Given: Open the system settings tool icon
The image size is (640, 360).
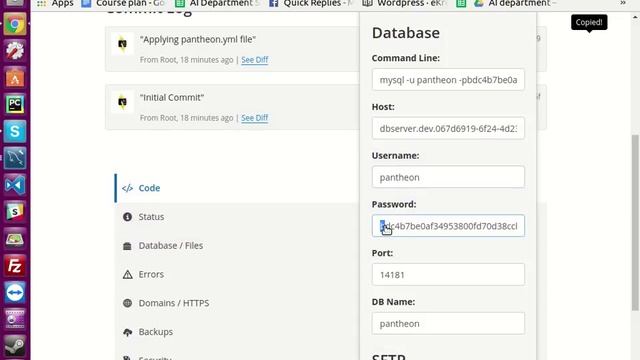Looking at the screenshot, I should tap(15, 51).
